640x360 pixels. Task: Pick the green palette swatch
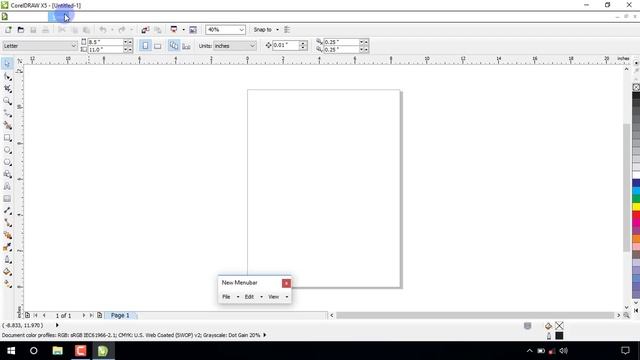click(636, 199)
